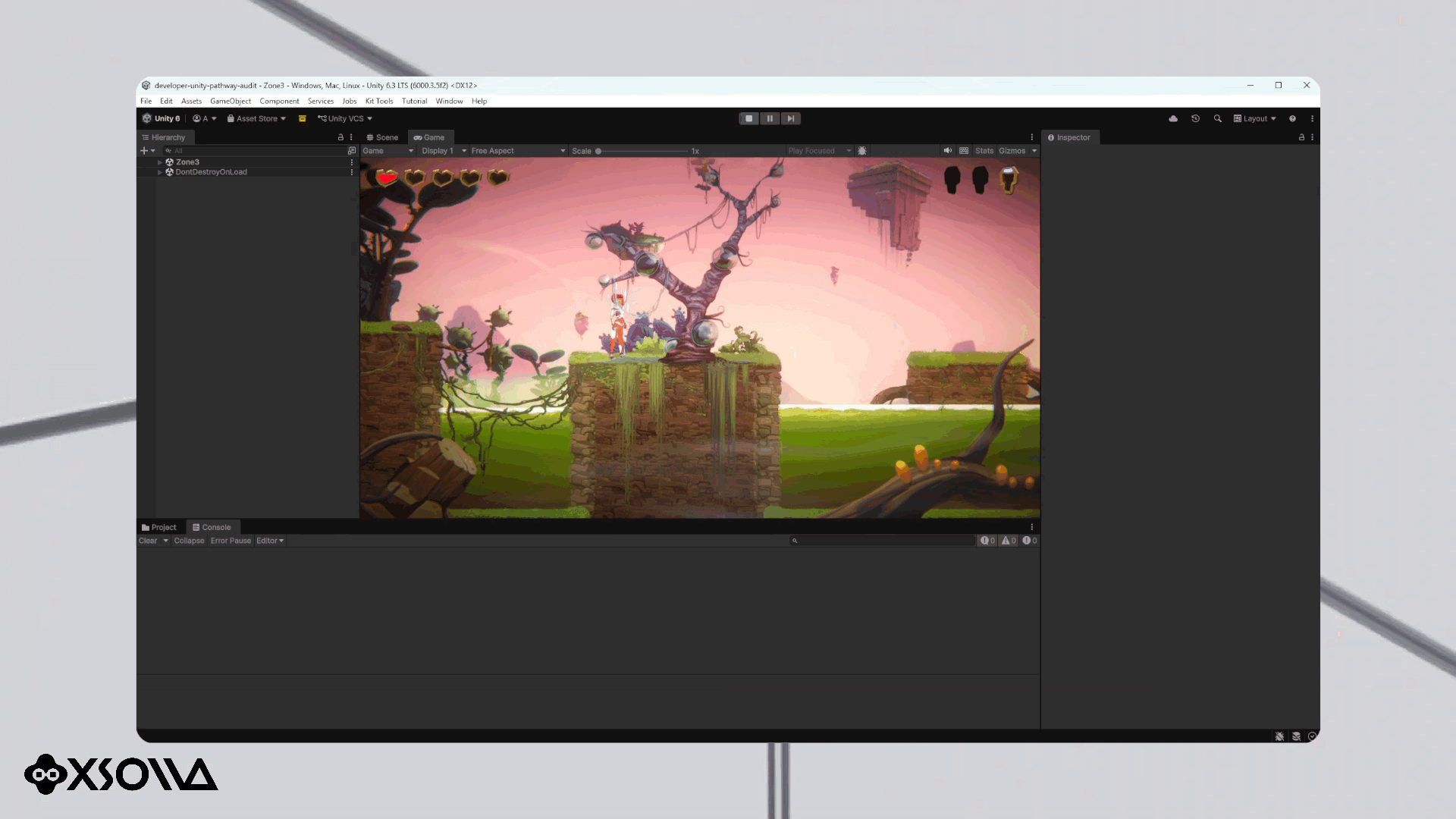
Task: Lock the Hierarchy panel with the padlock
Action: (340, 137)
